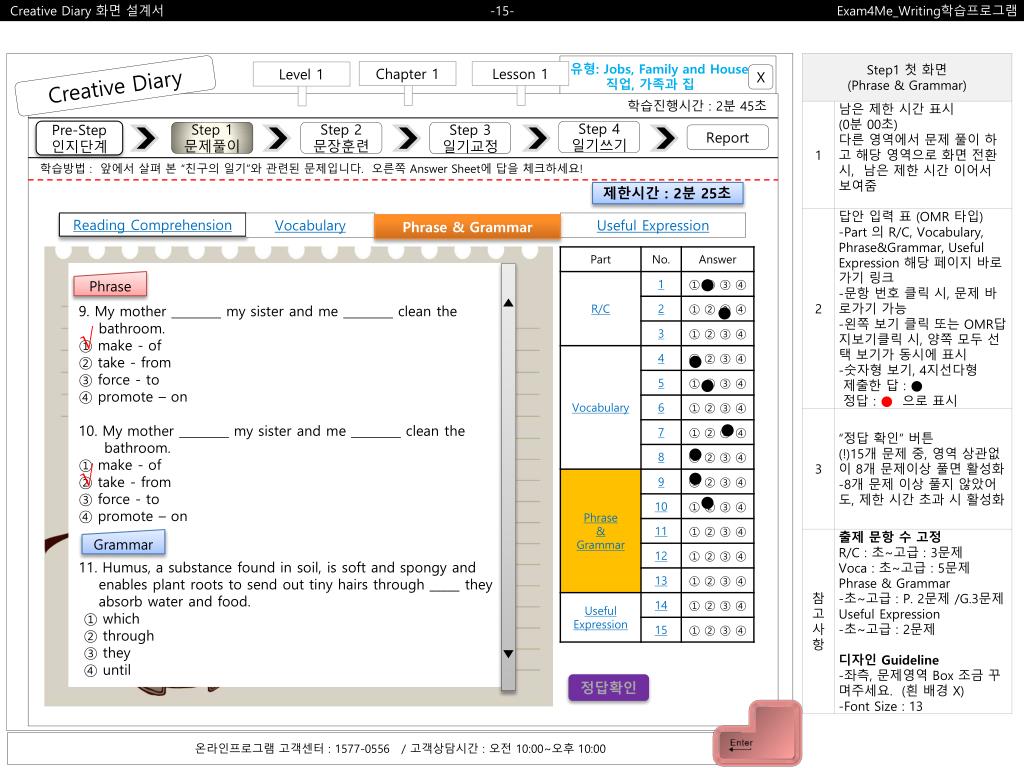Click the 정답확인 button
The width and height of the screenshot is (1024, 768).
tap(608, 688)
